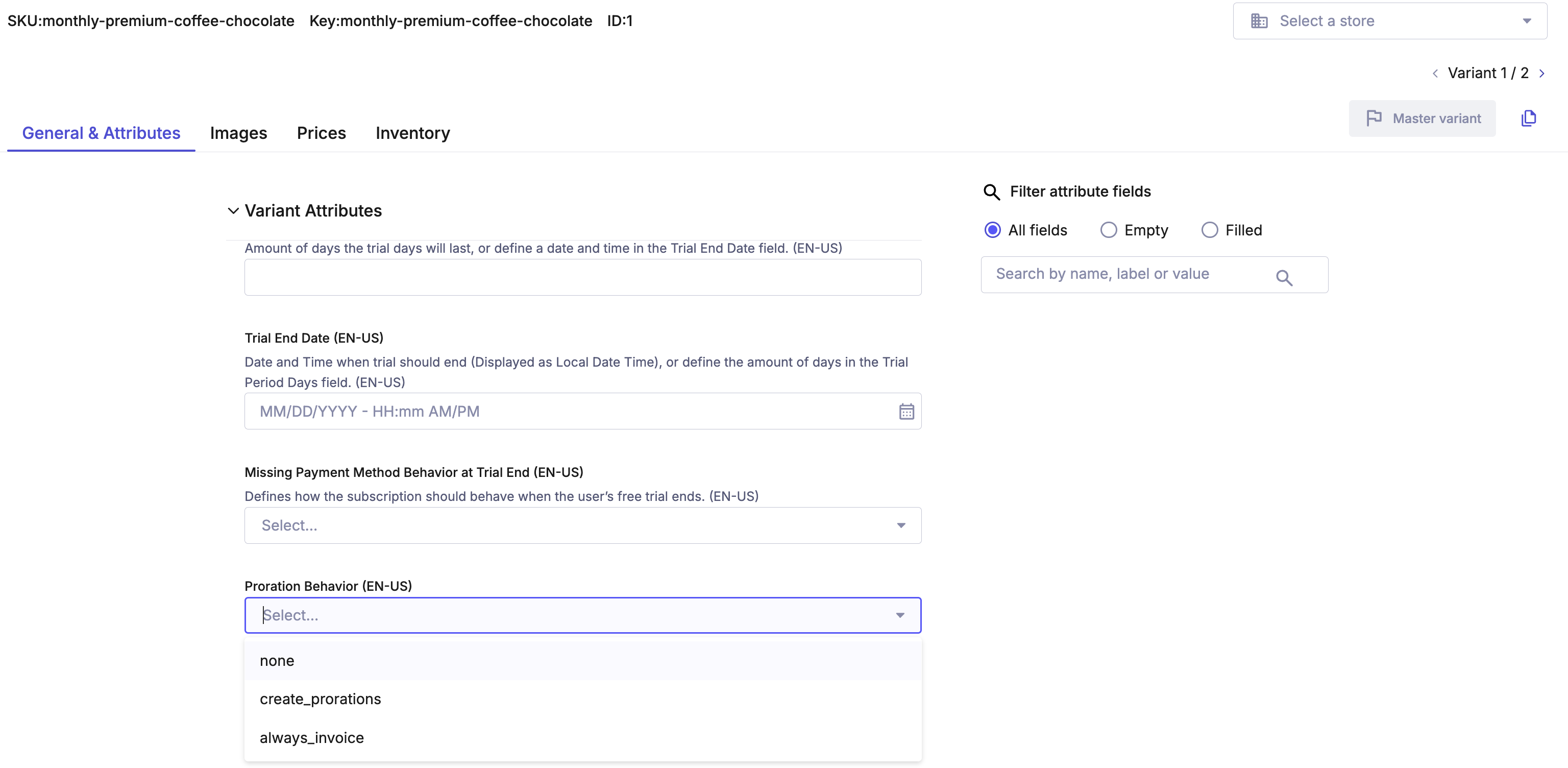Go to previous variant arrow
This screenshot has width=1568, height=768.
(1435, 74)
